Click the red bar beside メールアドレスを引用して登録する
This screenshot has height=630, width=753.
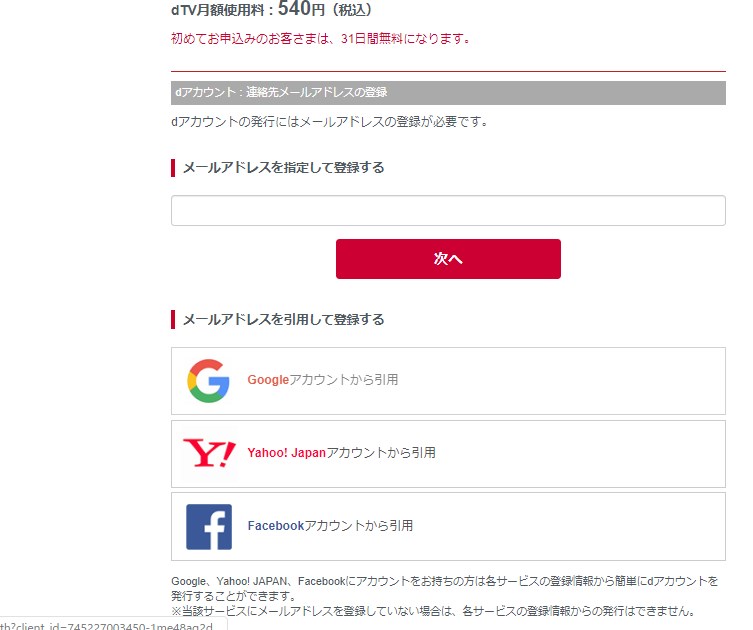click(173, 319)
